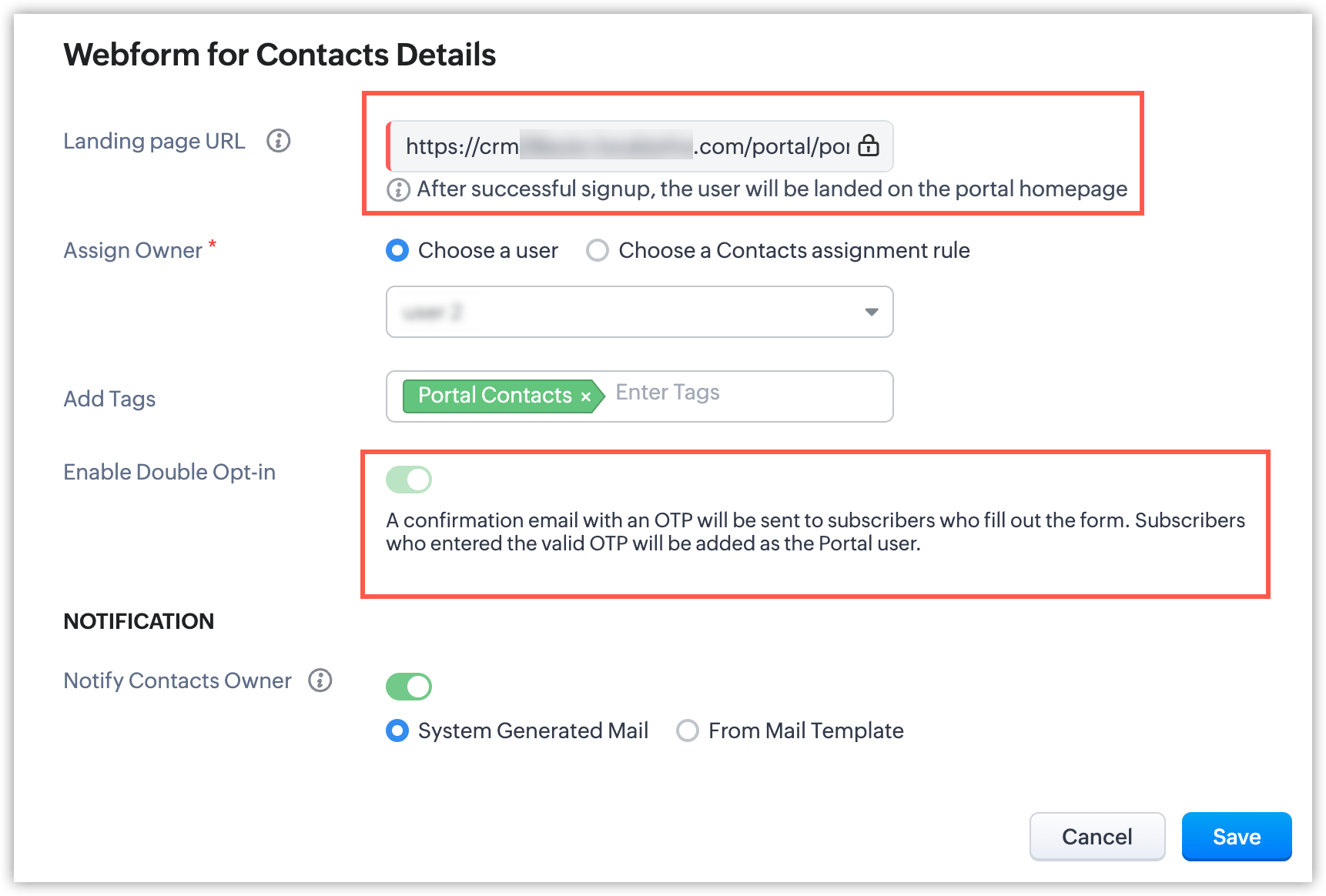Viewport: 1326px width, 896px height.
Task: Click the info icon beside Landing page URL
Action: pos(278,141)
